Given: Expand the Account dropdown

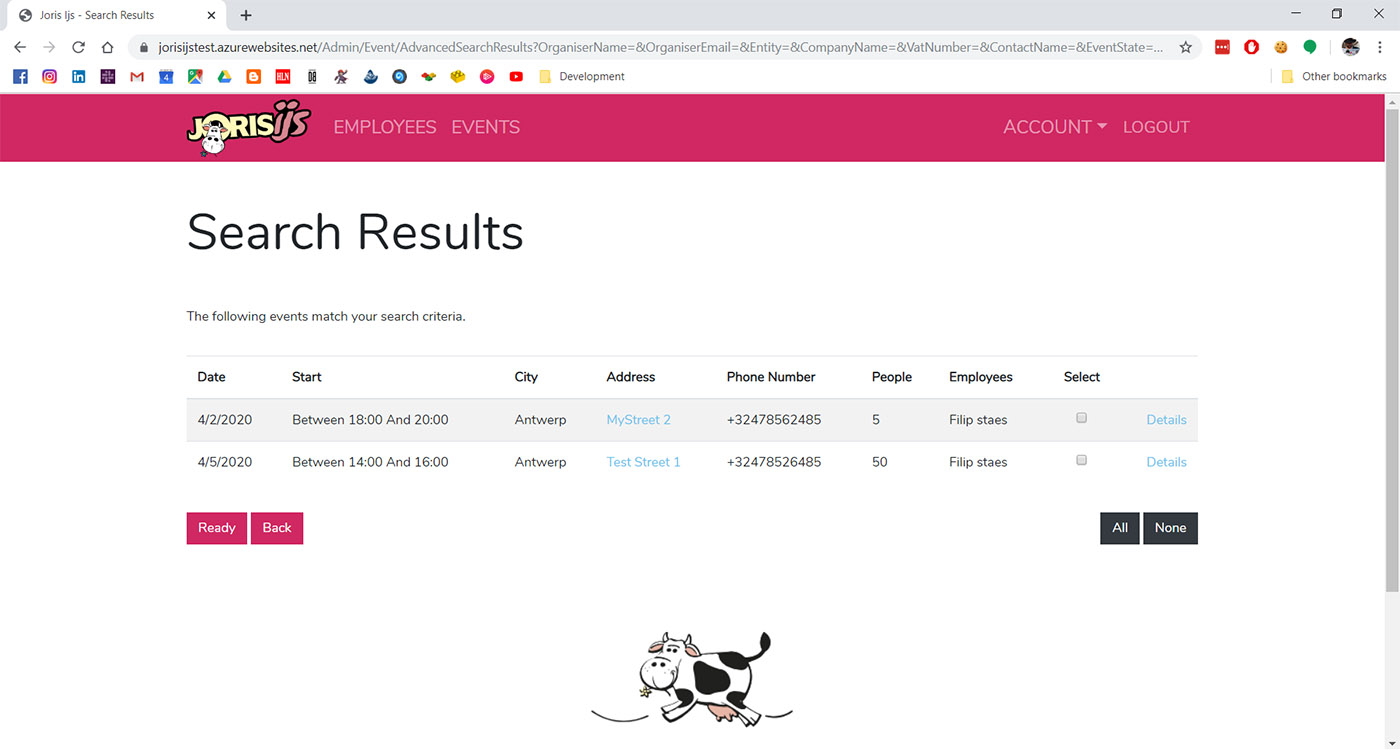Looking at the screenshot, I should 1055,127.
